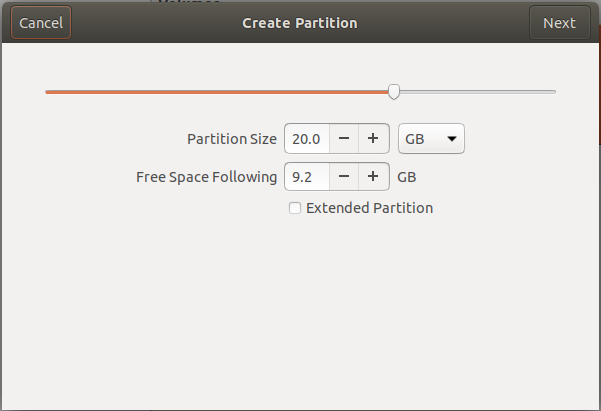
Task: Click the Create Partition title text
Action: pyautogui.click(x=300, y=23)
